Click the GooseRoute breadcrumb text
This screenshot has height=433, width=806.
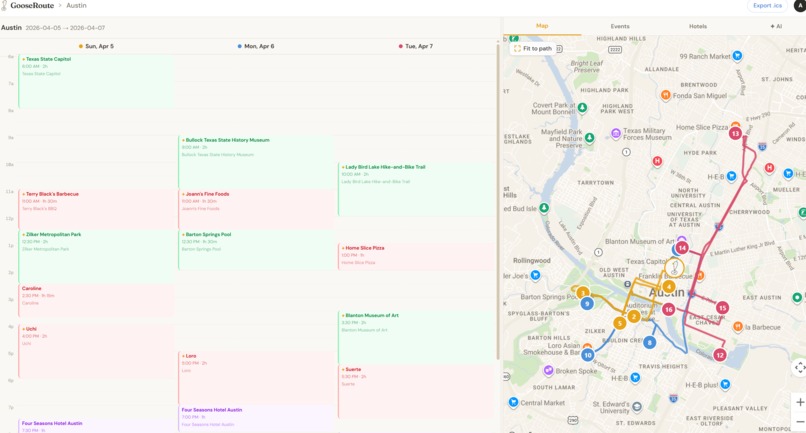(32, 6)
